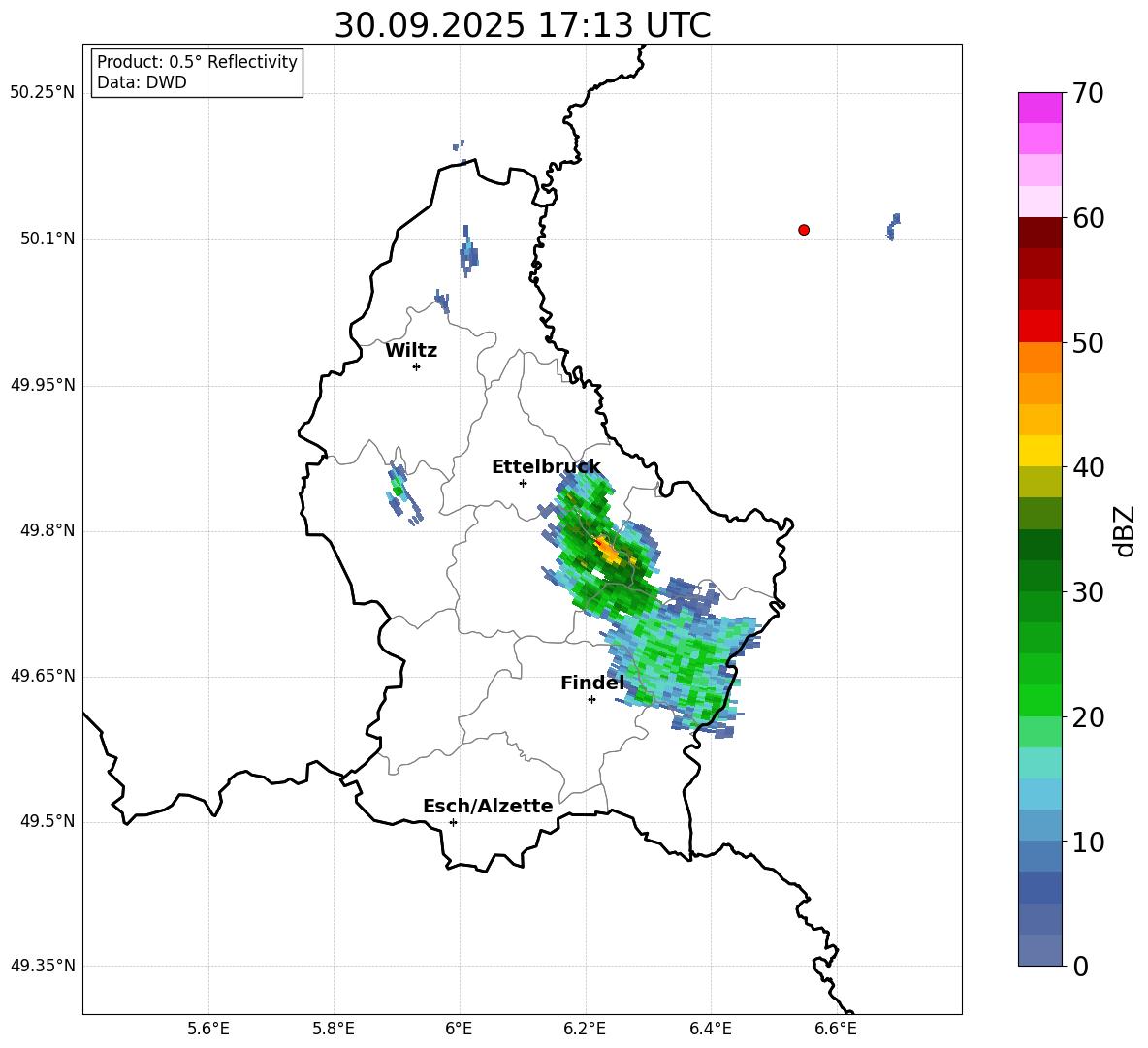The width and height of the screenshot is (1148, 1048).
Task: Click the Wiltz station cross marker
Action: [416, 366]
